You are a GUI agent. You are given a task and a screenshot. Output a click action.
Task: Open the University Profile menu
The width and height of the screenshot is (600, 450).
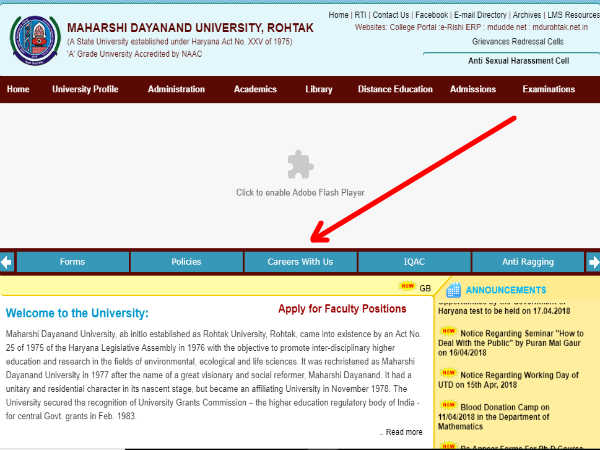[85, 89]
